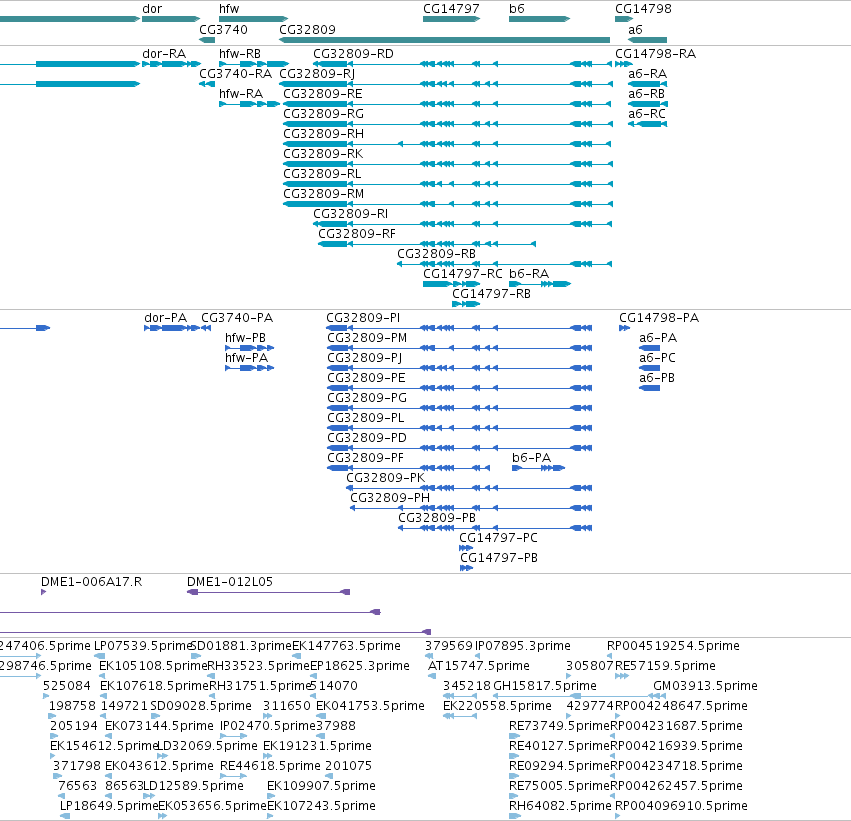Open EST GM03913.5prime

pyautogui.click(x=705, y=686)
